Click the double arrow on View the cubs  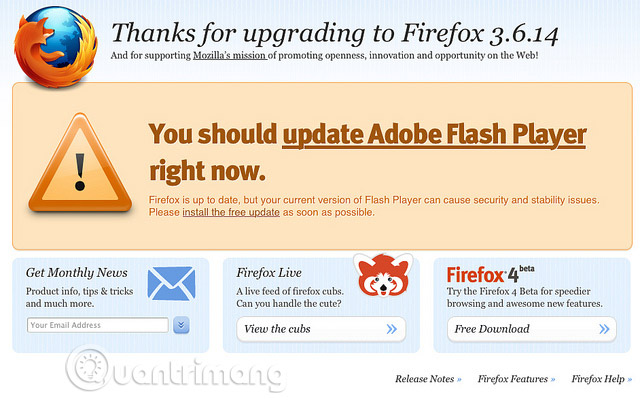point(391,329)
